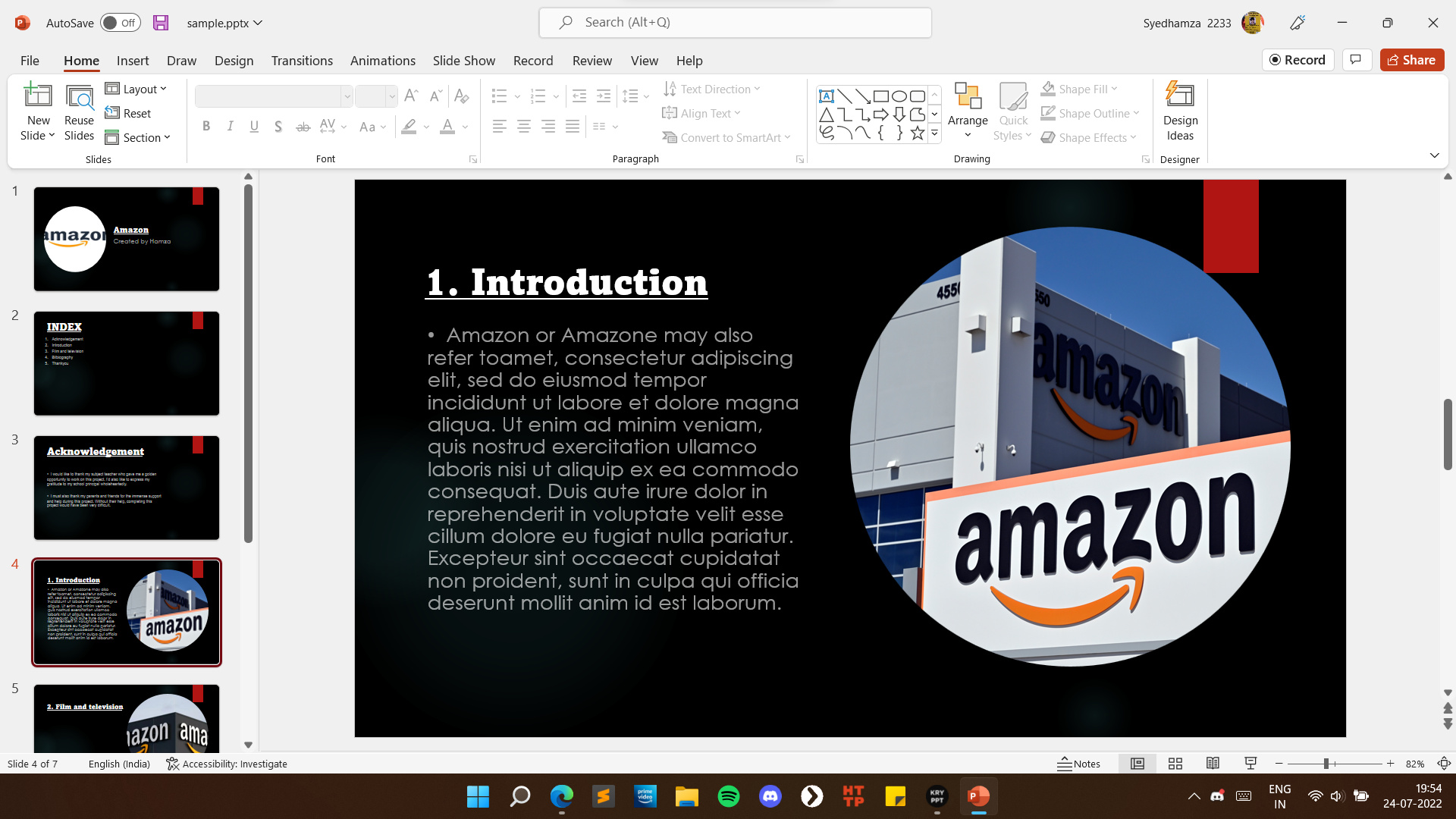Expand the collapsed ribbon chevron
1456x819 pixels.
[x=1434, y=155]
